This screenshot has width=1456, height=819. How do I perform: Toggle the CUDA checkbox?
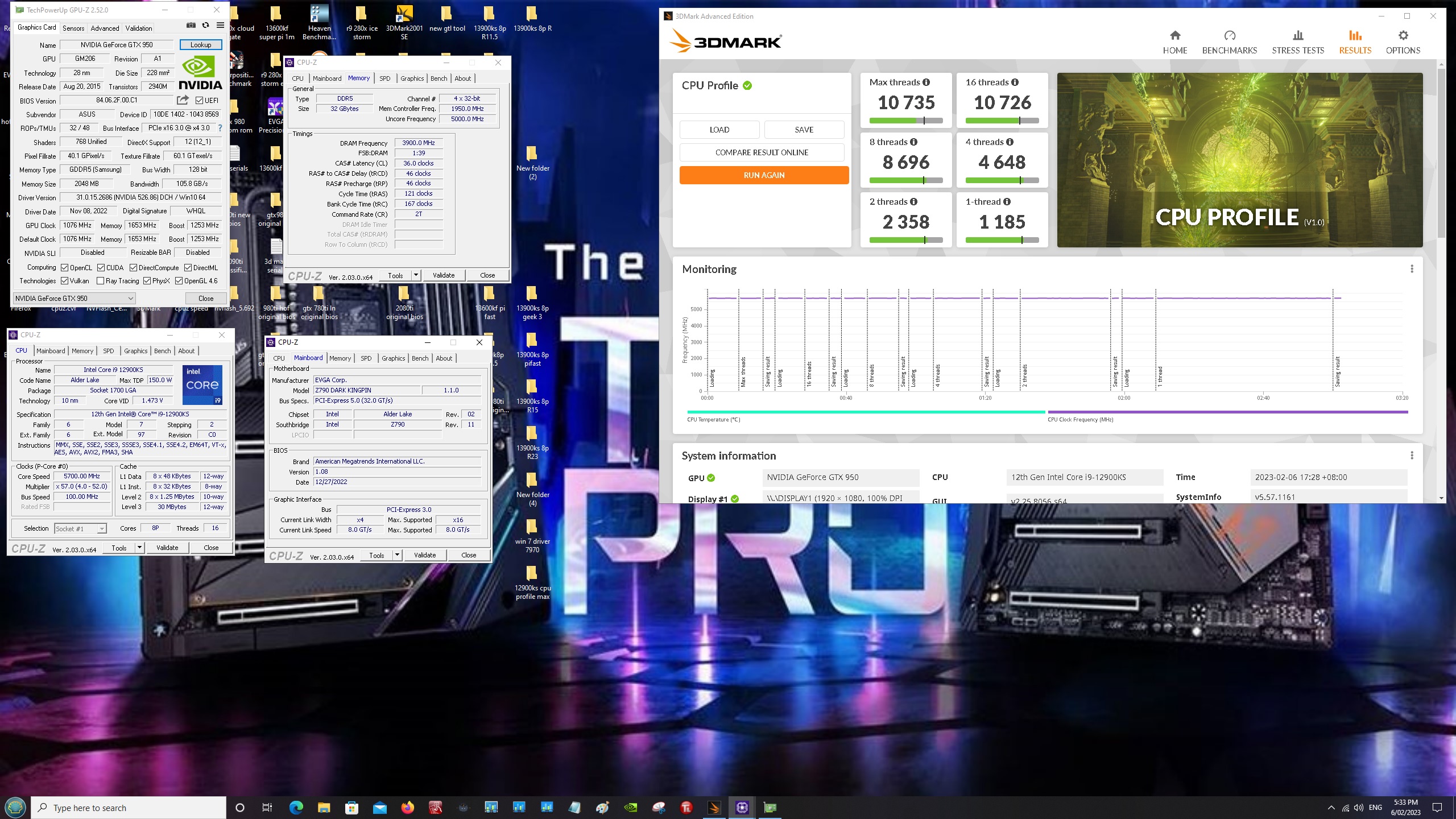101,268
